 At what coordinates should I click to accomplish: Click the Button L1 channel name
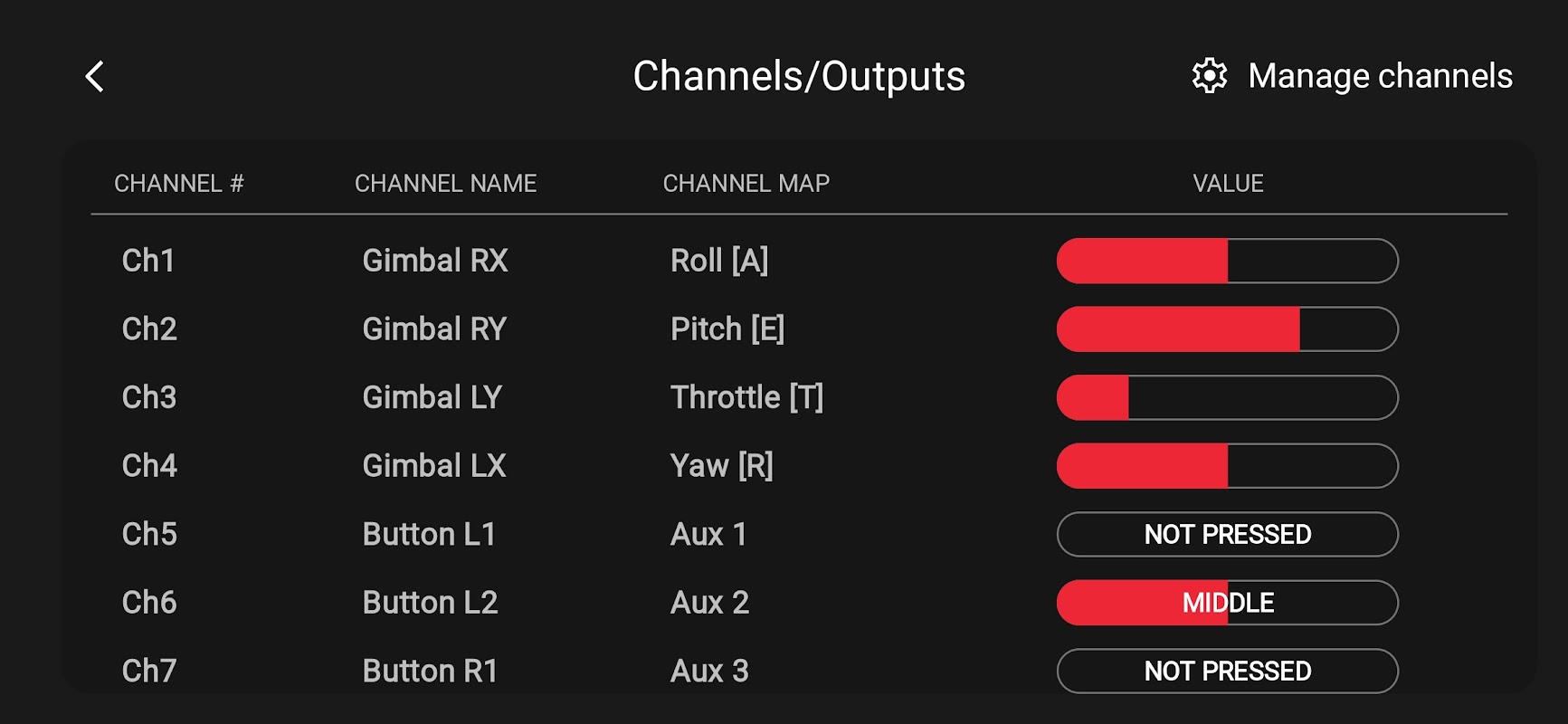pos(429,534)
